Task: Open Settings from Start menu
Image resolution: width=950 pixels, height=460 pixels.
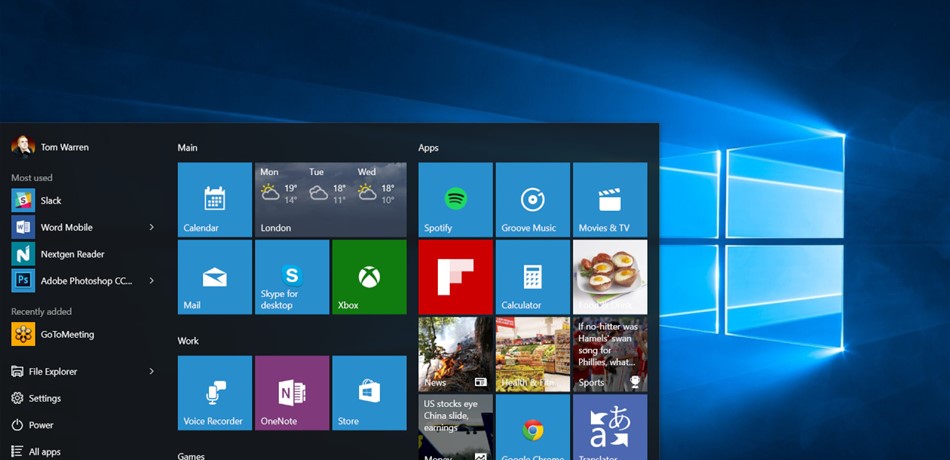Action: [x=36, y=398]
